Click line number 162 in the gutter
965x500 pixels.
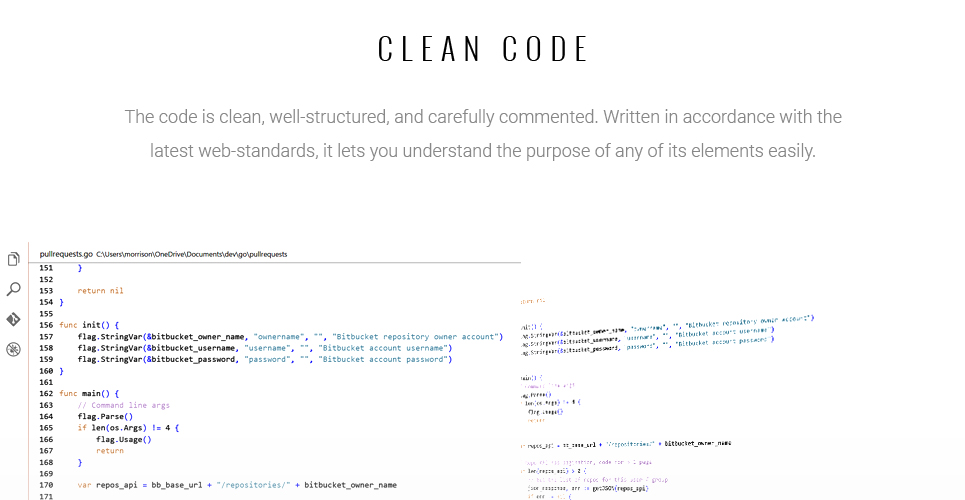pyautogui.click(x=46, y=393)
